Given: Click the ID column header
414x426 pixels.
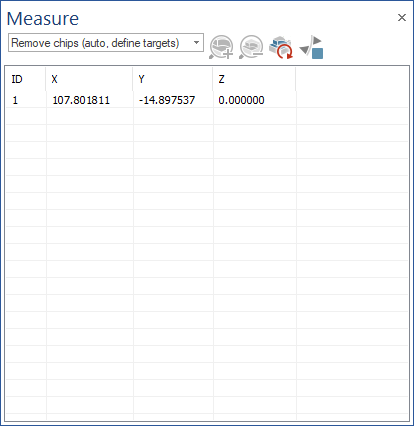Looking at the screenshot, I should click(x=26, y=79).
